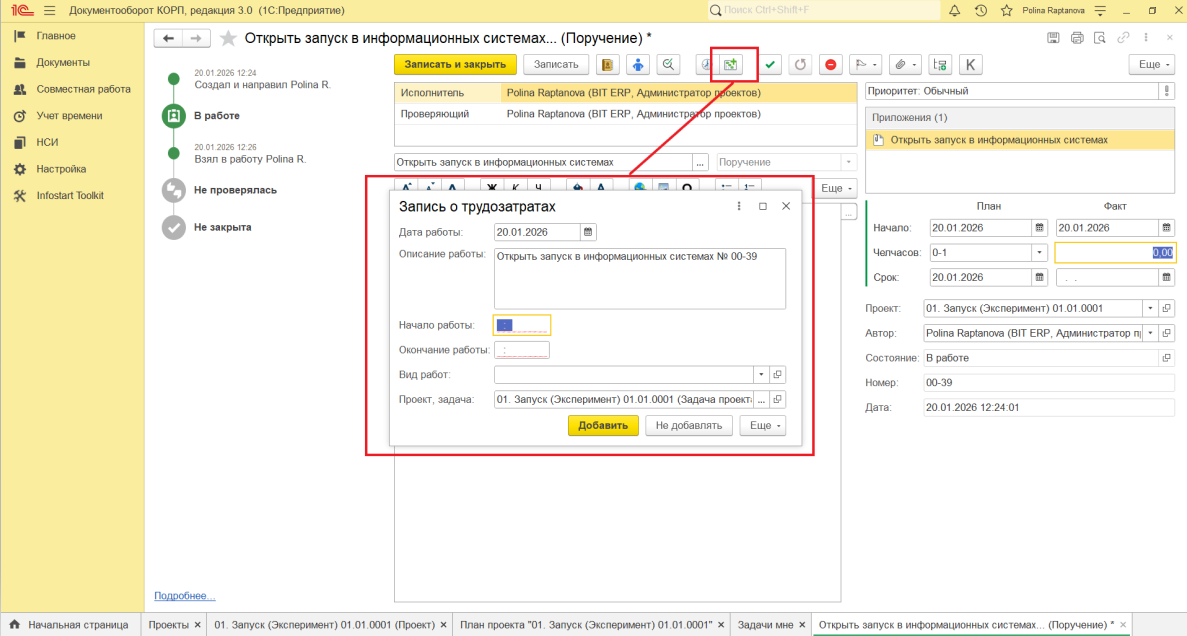Mark this task as favorite star

[x=228, y=38]
